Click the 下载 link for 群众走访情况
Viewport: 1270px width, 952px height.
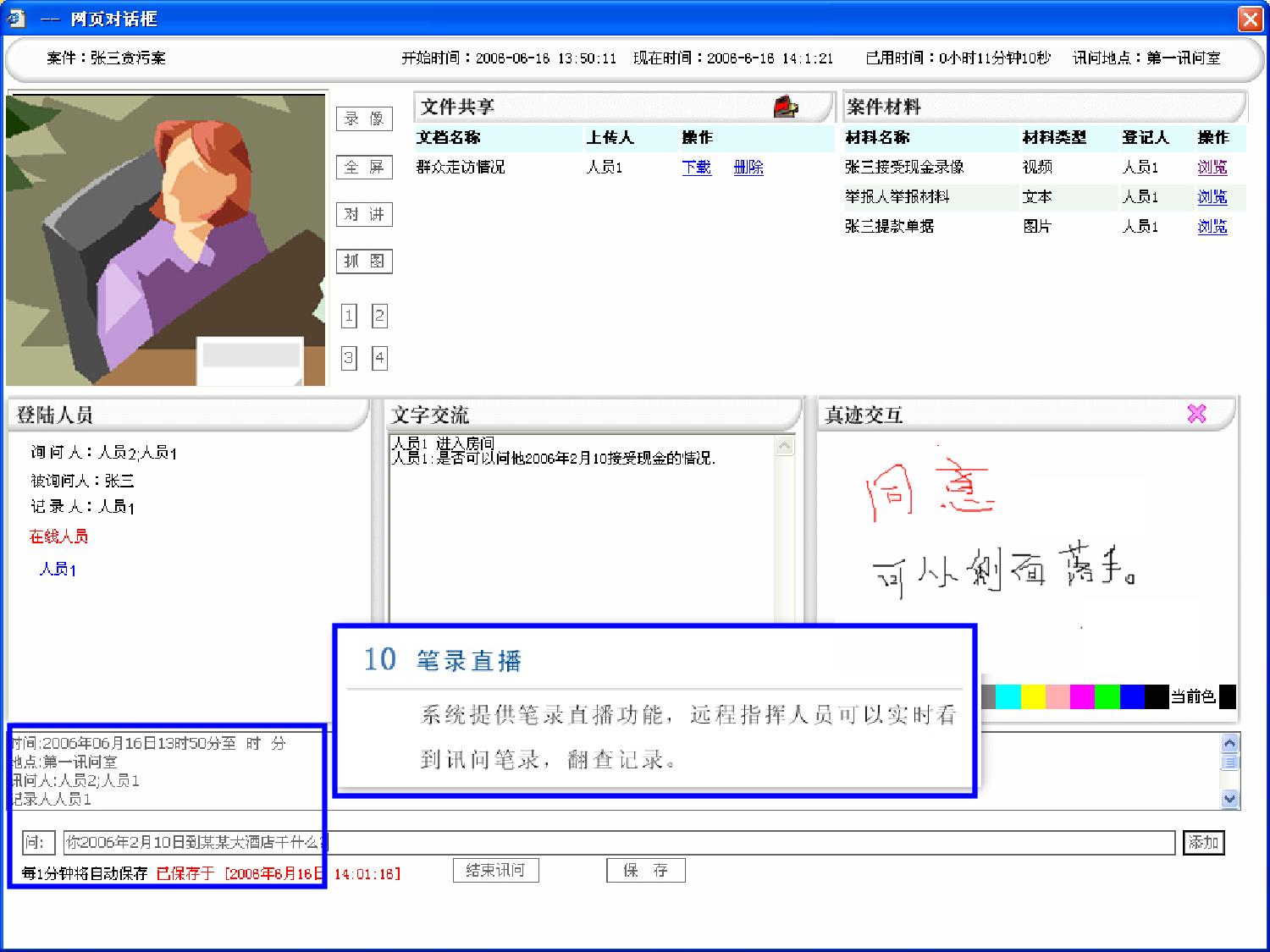coord(697,167)
